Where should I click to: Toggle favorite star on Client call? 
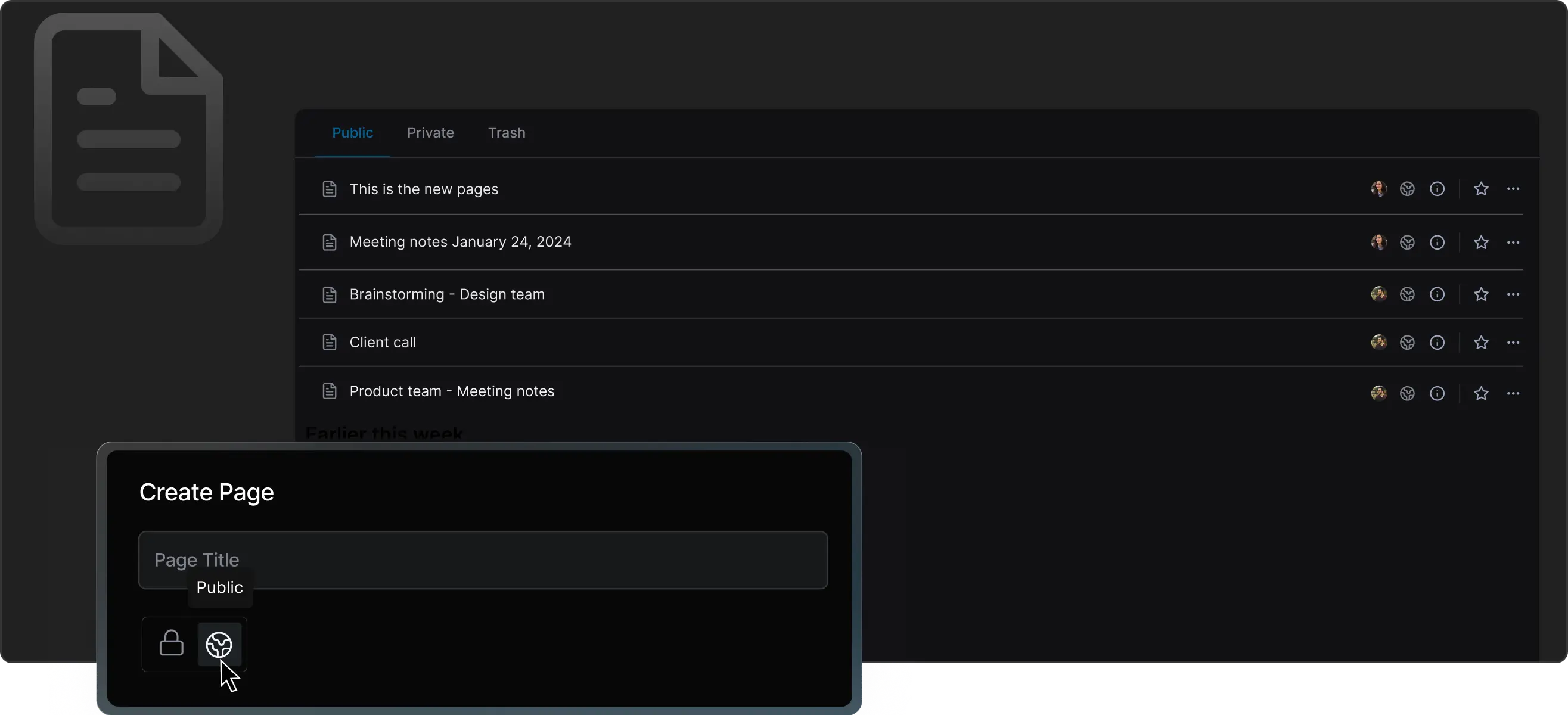tap(1481, 343)
